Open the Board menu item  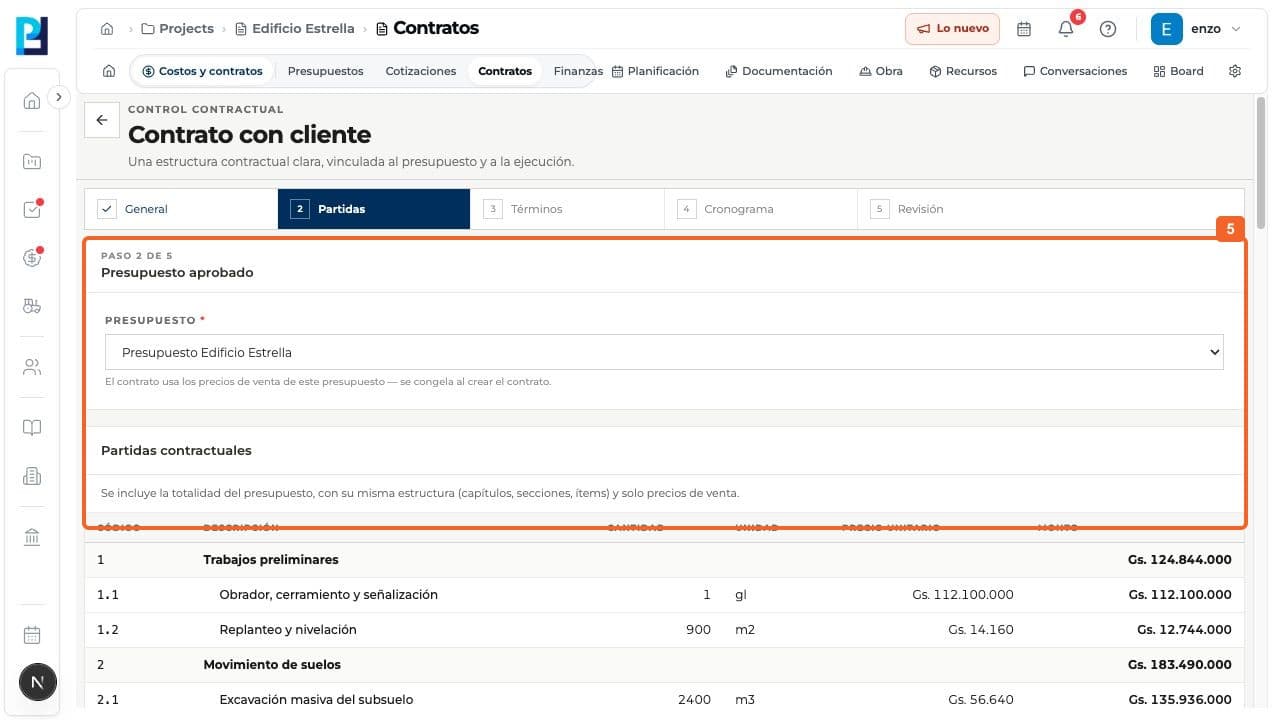click(1178, 71)
